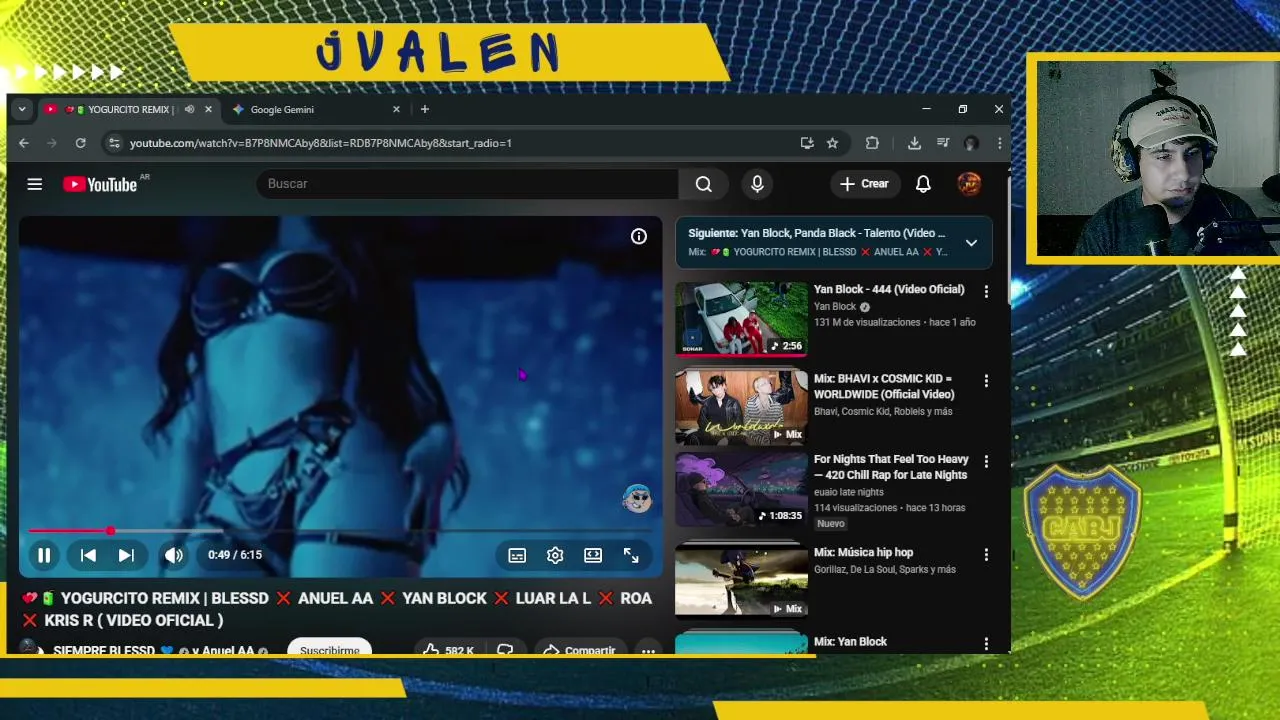Click the Siguiente: Yan Block, Panda Black title
Image resolution: width=1280 pixels, height=720 pixels.
click(x=816, y=233)
